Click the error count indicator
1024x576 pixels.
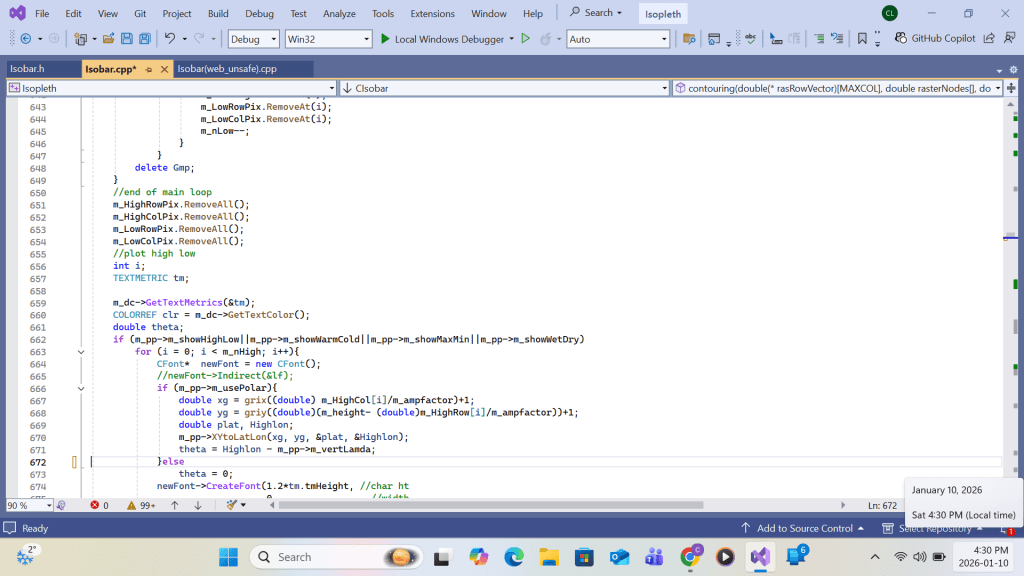[x=99, y=506]
